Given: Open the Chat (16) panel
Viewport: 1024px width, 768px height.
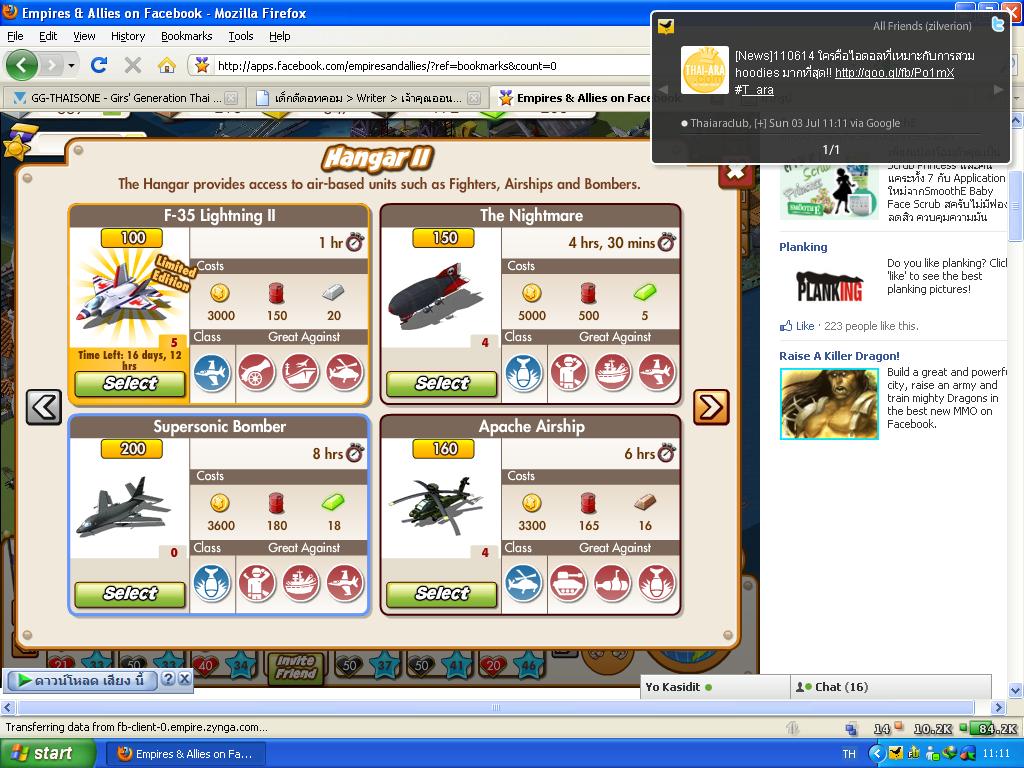Looking at the screenshot, I should pos(890,687).
